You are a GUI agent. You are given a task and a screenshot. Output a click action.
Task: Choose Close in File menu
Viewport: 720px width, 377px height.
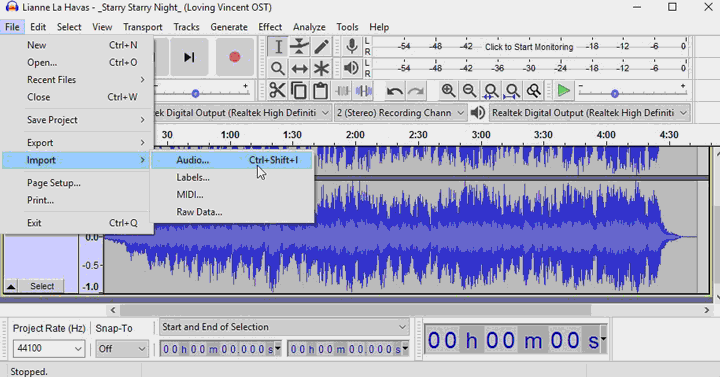tap(77, 97)
